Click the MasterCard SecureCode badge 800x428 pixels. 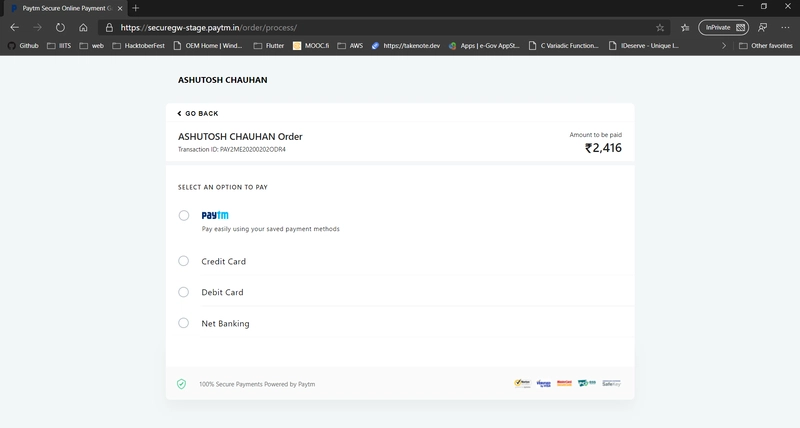564,383
